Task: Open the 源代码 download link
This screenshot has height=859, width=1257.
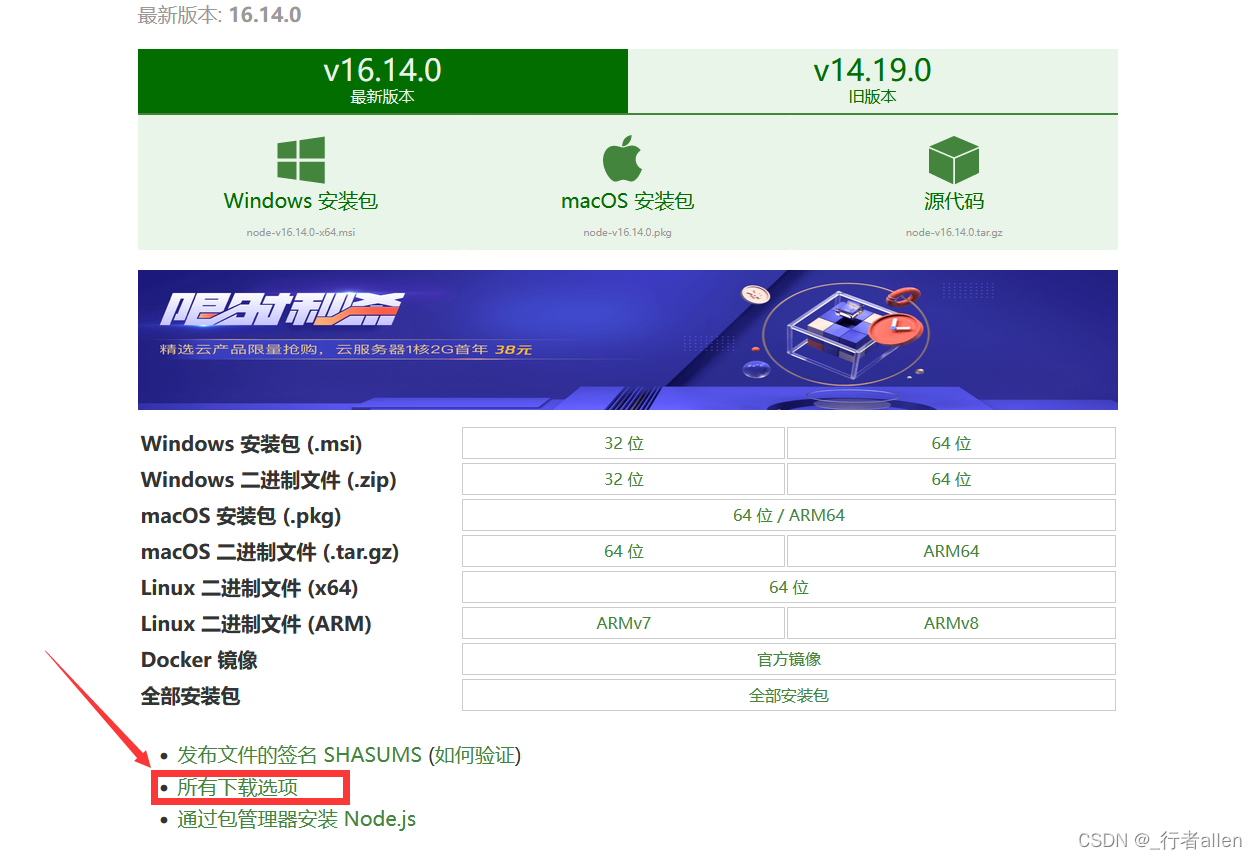Action: click(954, 201)
